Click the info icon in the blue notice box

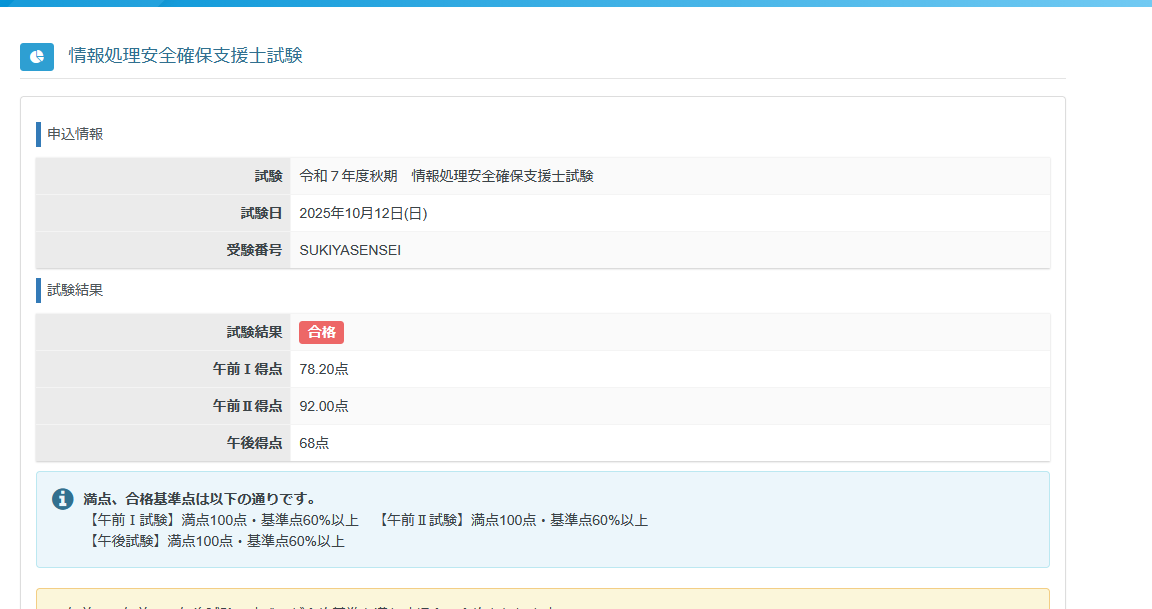62,499
